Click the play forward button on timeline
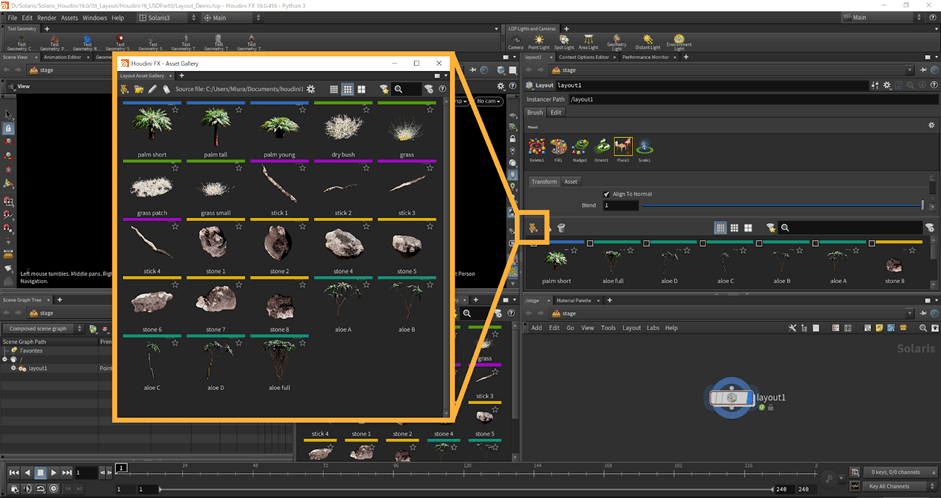 (53, 473)
